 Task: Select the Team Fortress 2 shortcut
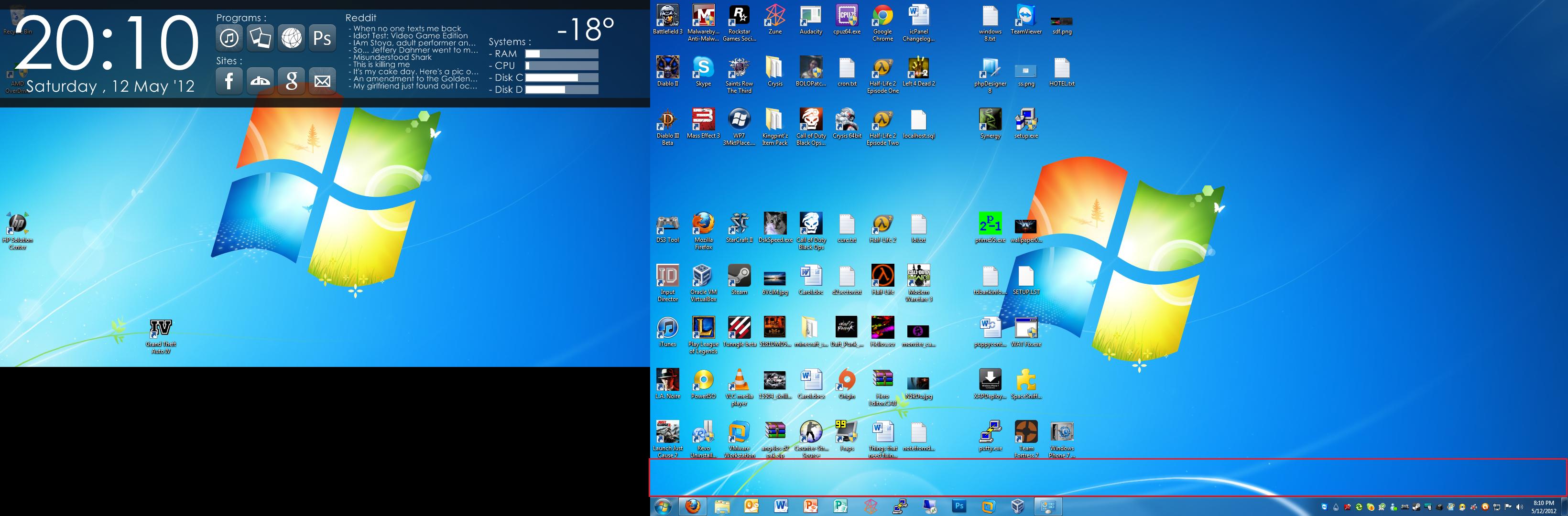tap(1026, 440)
